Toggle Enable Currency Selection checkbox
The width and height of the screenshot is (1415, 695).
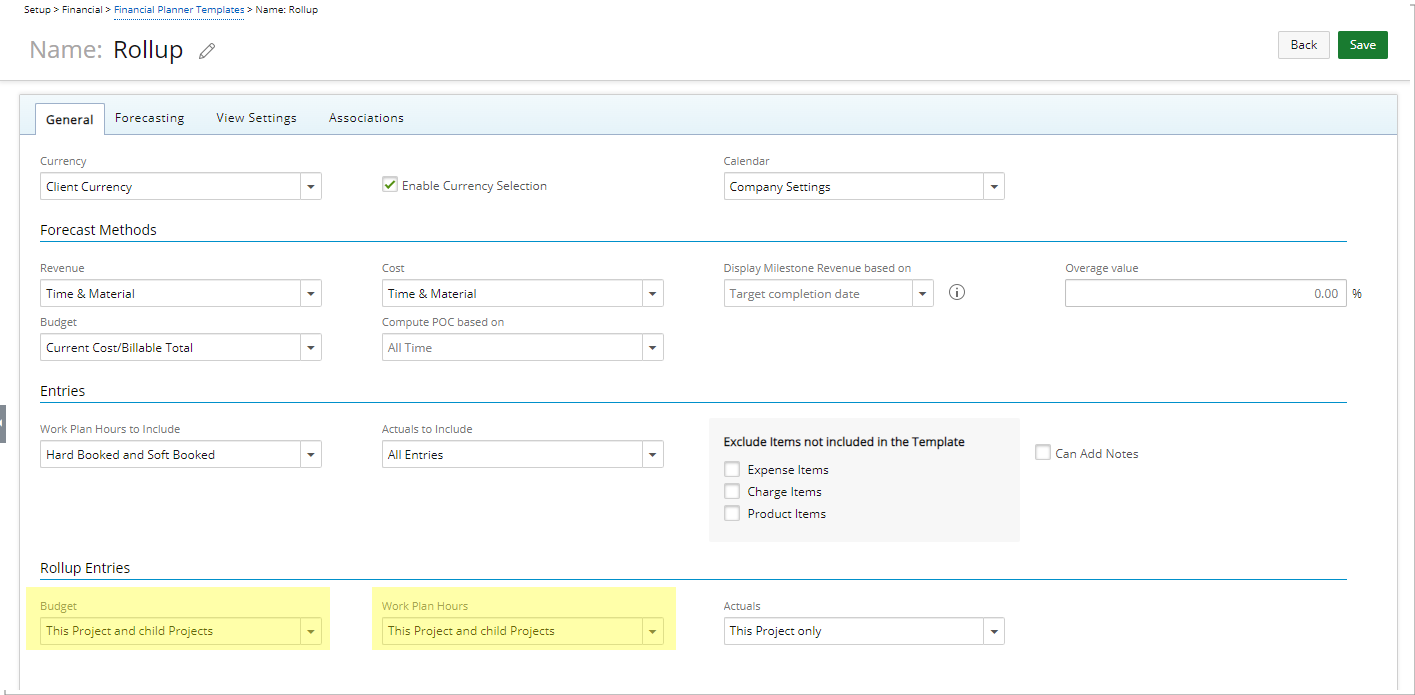click(x=390, y=185)
